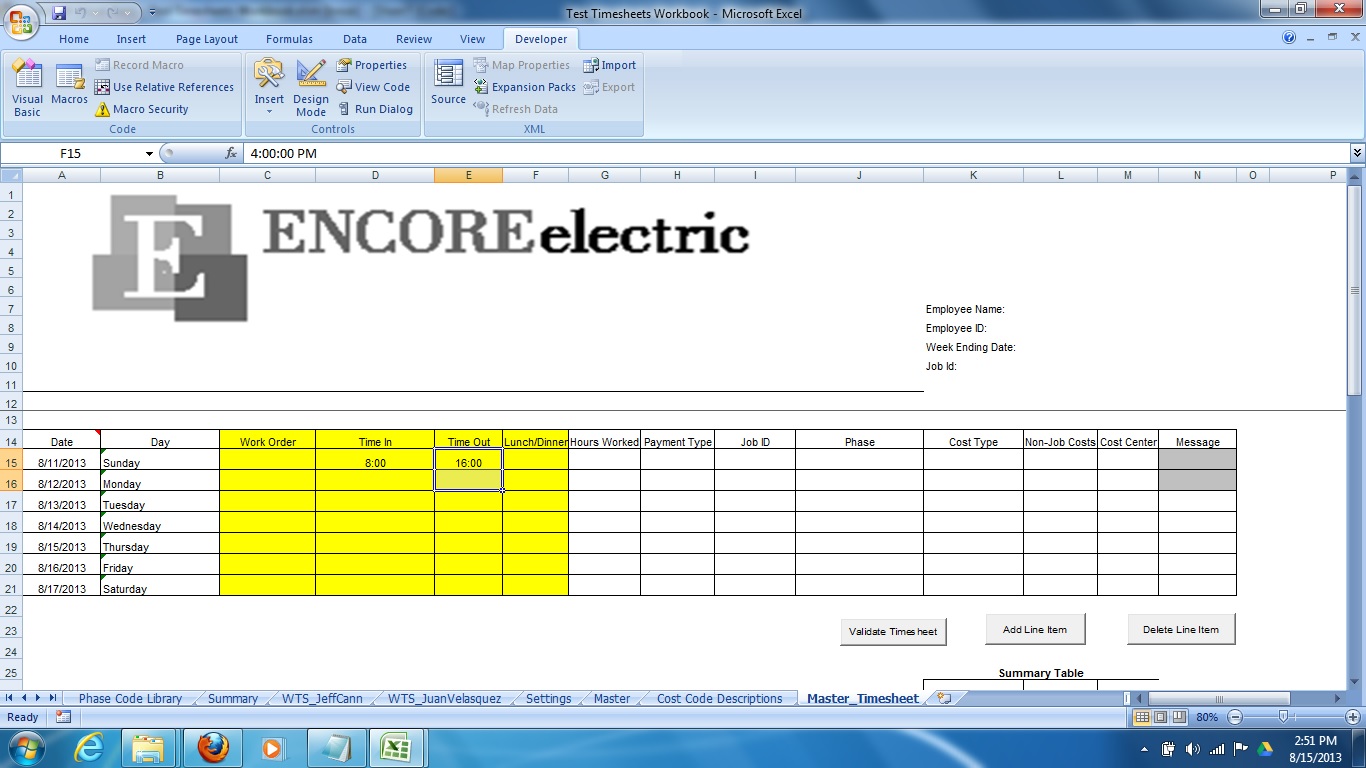Click the Insert Function fx button
1366x768 pixels.
click(231, 154)
